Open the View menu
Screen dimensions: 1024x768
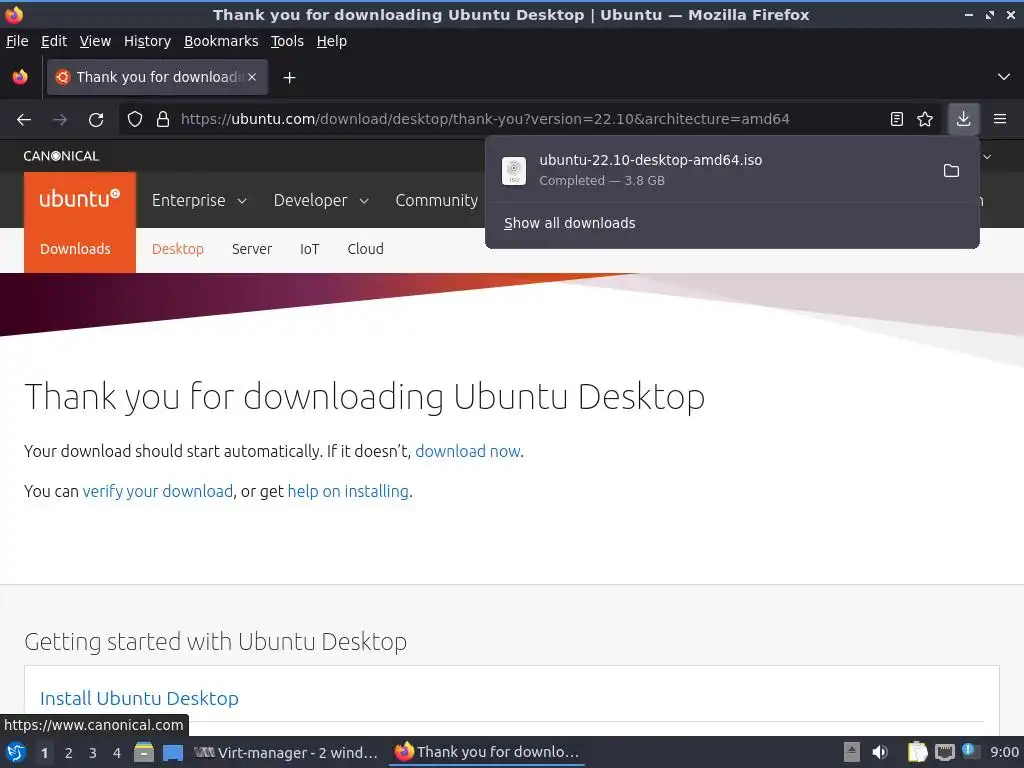coord(95,41)
